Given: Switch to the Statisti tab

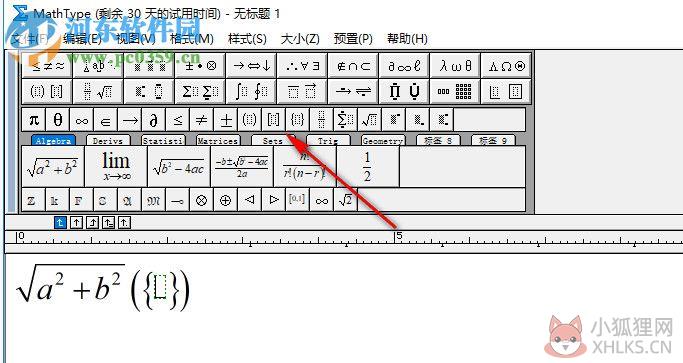Looking at the screenshot, I should [163, 141].
